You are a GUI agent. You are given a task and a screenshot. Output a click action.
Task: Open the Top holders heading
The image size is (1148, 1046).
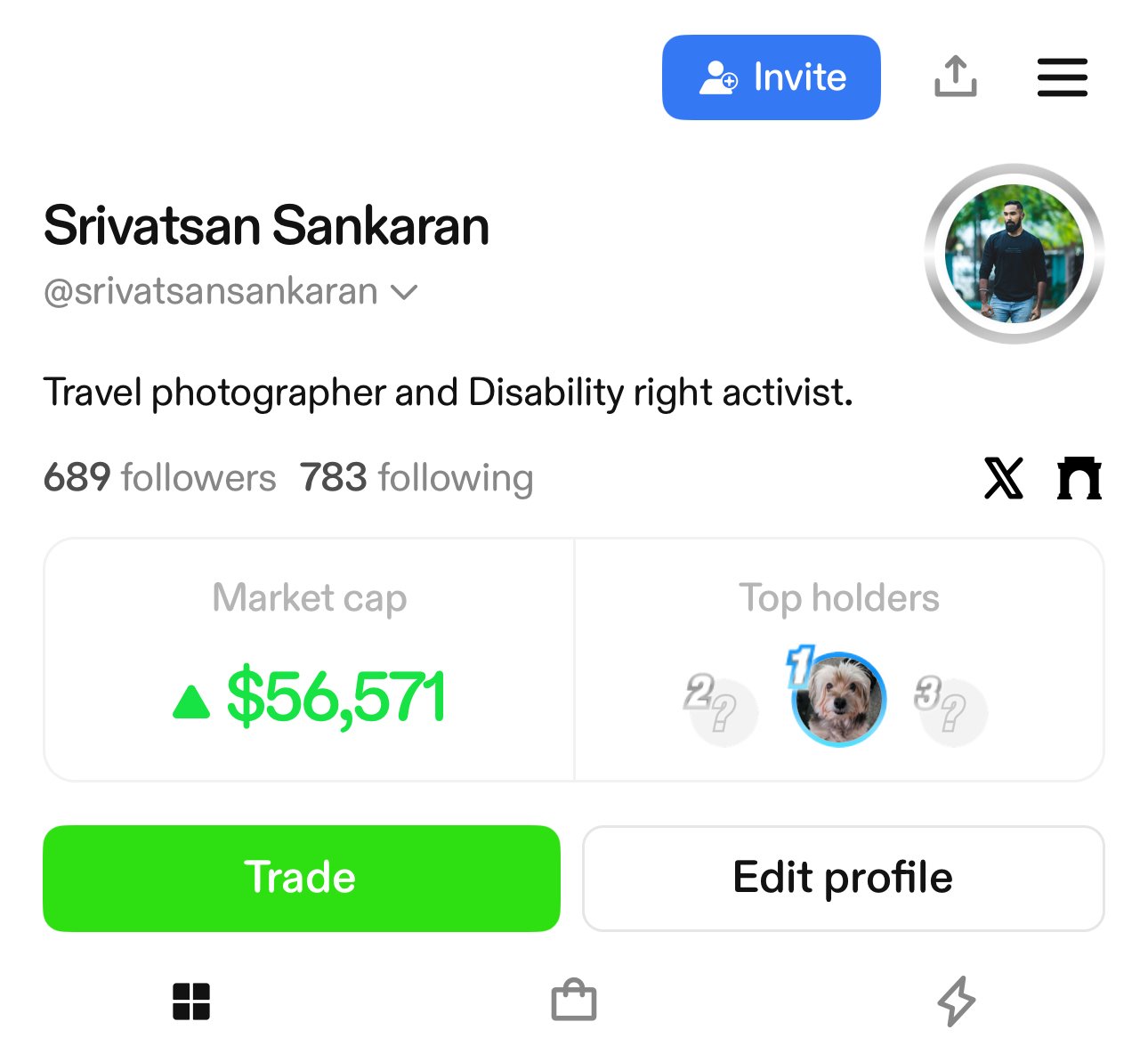838,598
